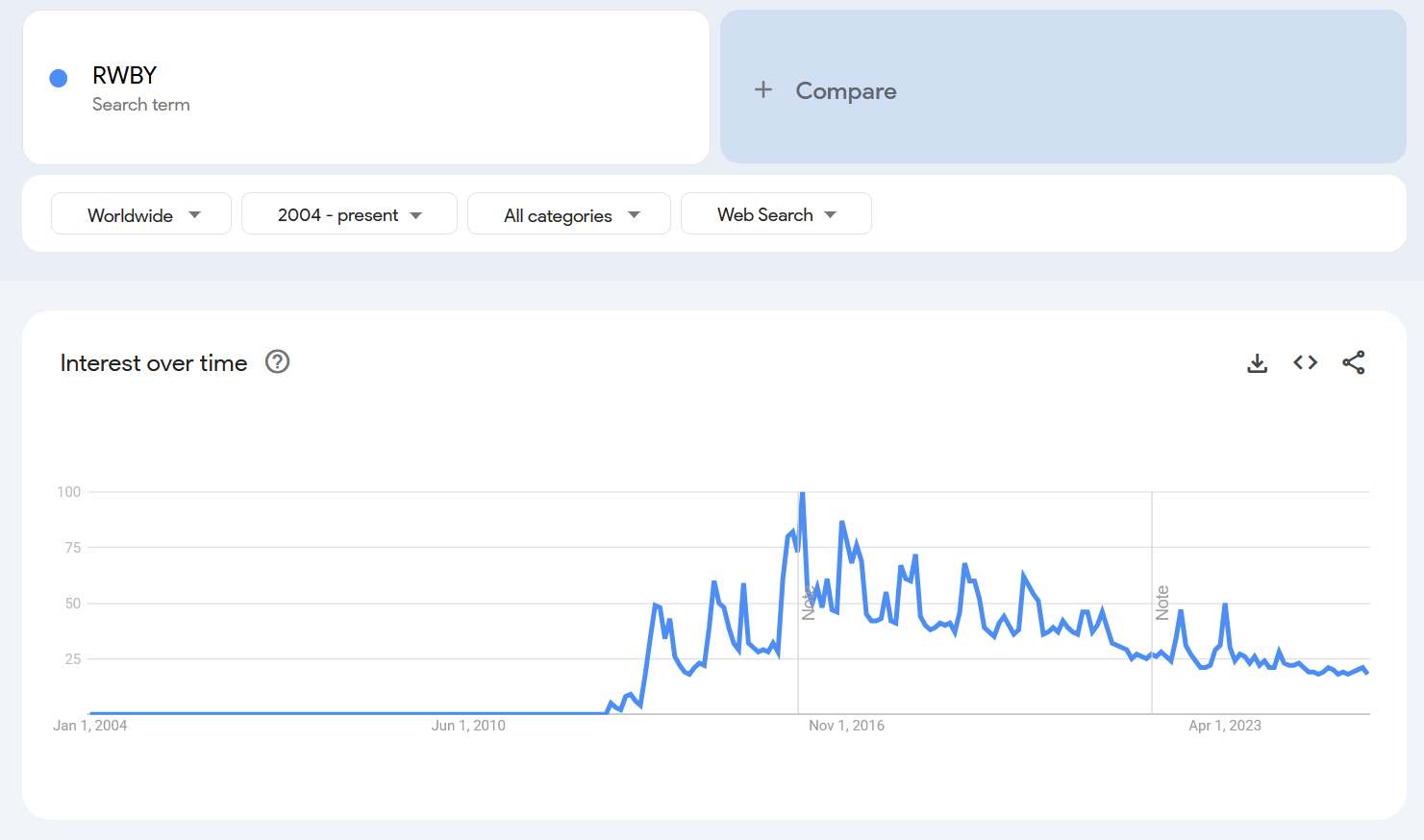1424x840 pixels.
Task: Click the blue dot next to RWBY
Action: pyautogui.click(x=59, y=78)
